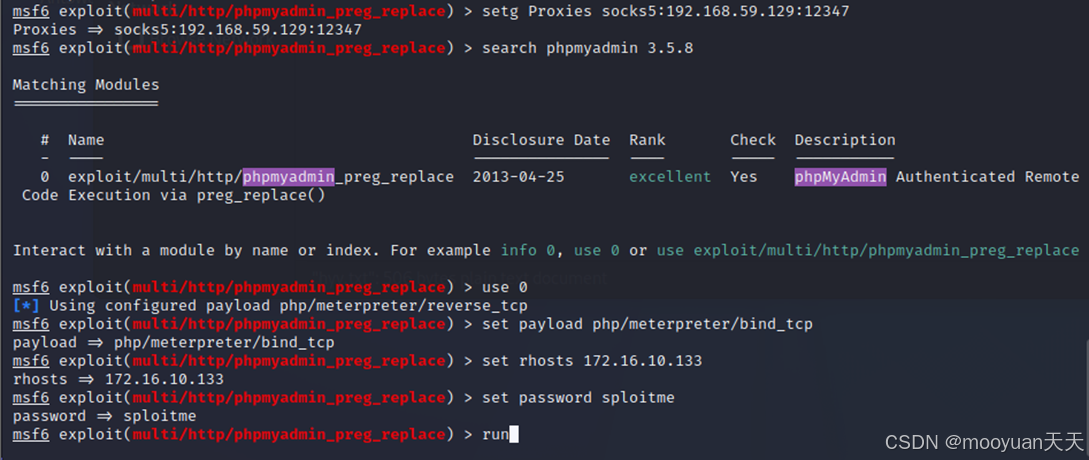Click the highlighted 'phpMyAdmin' in Description column
This screenshot has height=460, width=1089.
coord(840,177)
